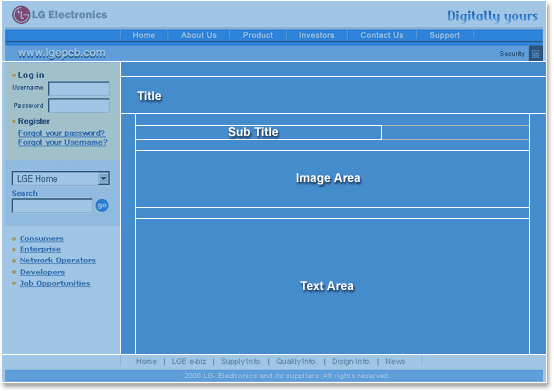Viewport: 554px width, 391px height.
Task: Click the Text Area placeholder
Action: point(327,286)
